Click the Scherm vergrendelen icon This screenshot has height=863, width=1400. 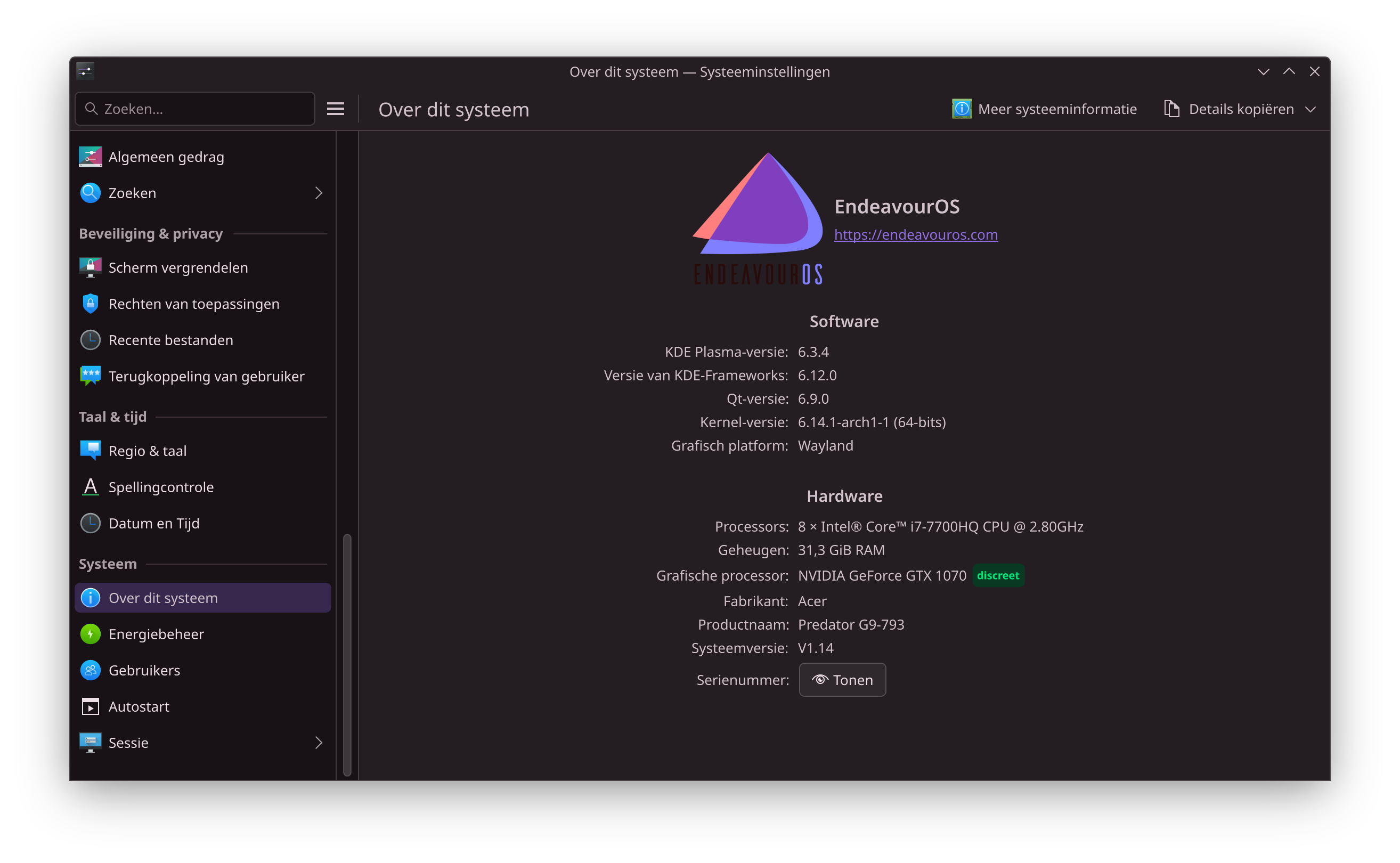coord(90,267)
